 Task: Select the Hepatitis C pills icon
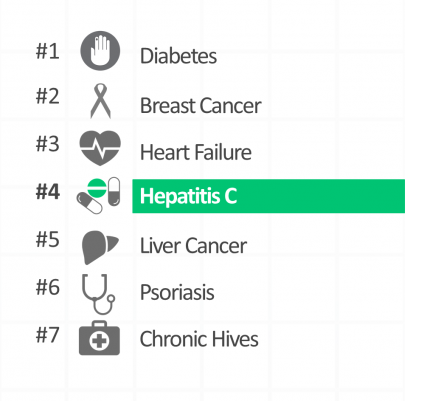(98, 195)
